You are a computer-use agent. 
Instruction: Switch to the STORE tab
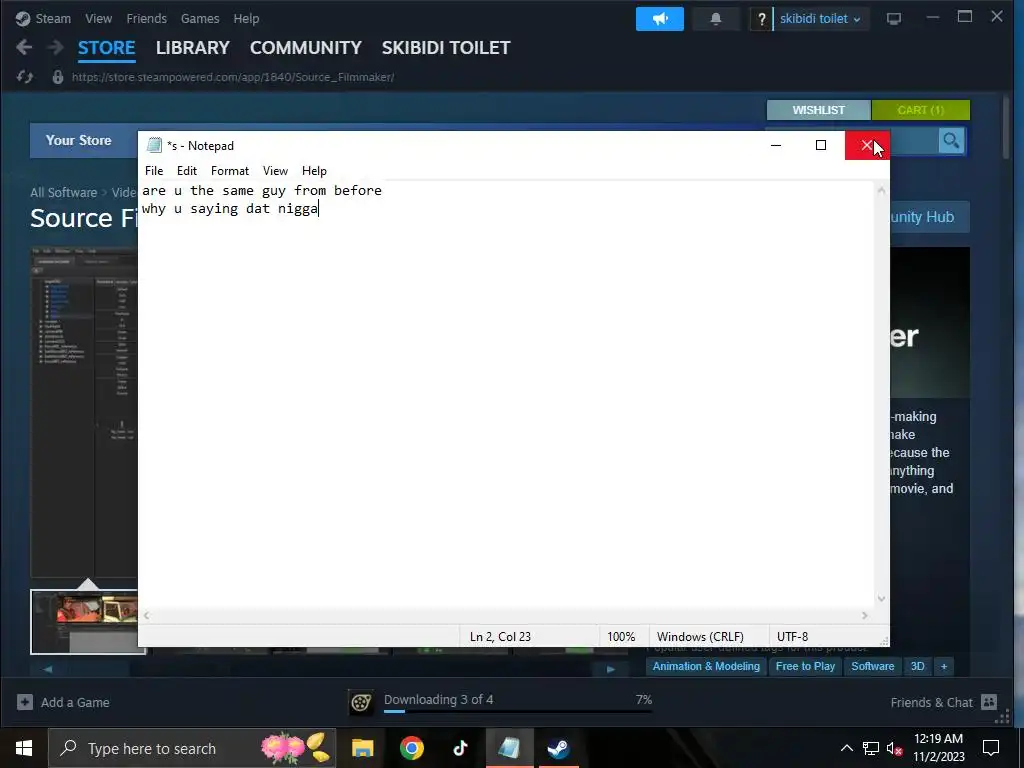[x=106, y=48]
